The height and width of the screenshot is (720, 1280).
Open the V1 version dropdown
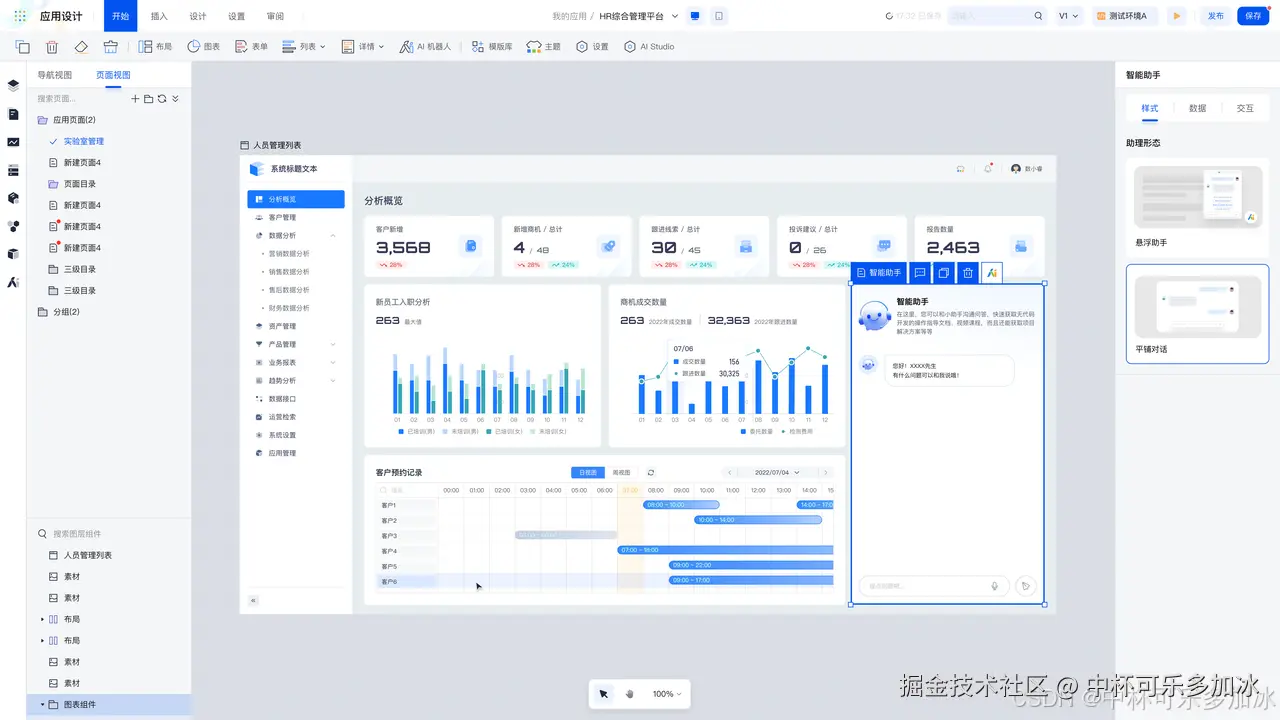1068,16
